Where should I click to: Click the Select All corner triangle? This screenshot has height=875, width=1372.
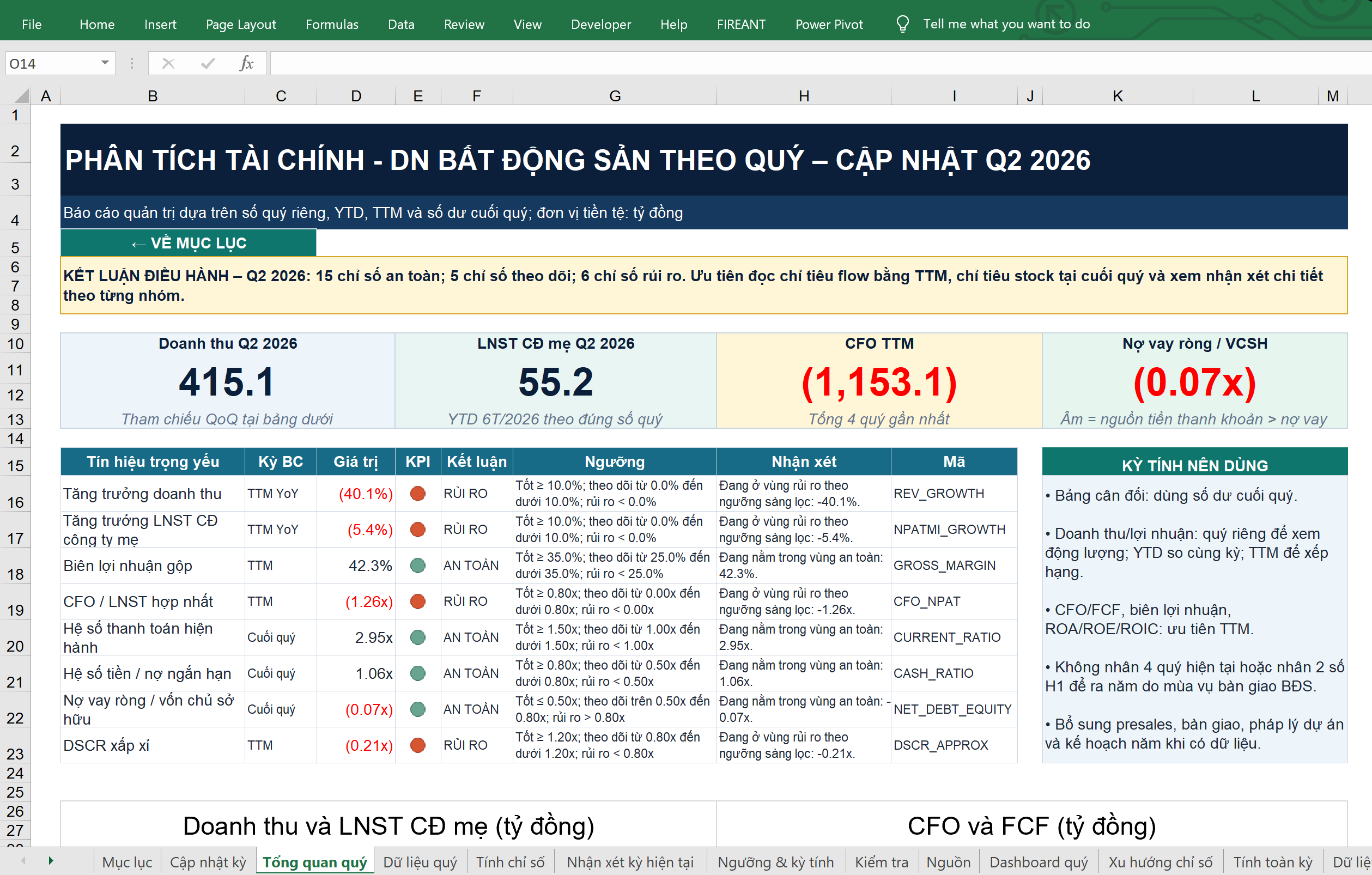21,96
